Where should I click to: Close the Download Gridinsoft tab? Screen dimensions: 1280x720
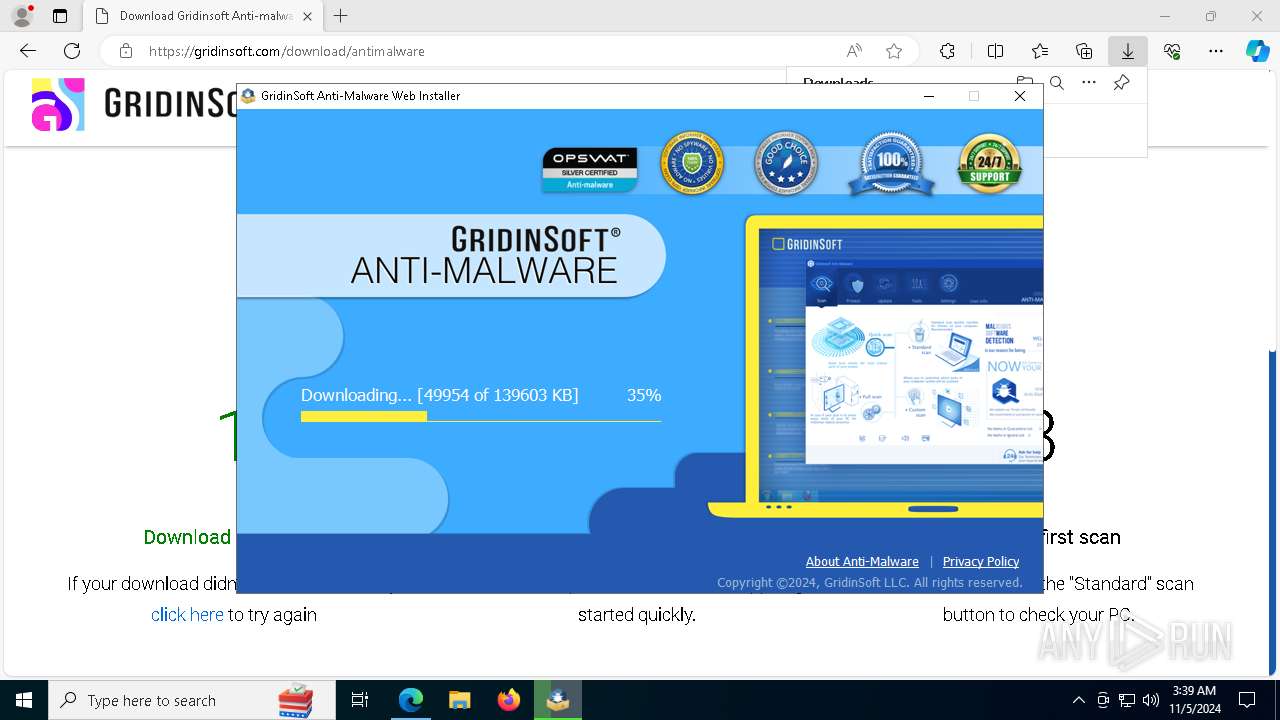point(307,16)
